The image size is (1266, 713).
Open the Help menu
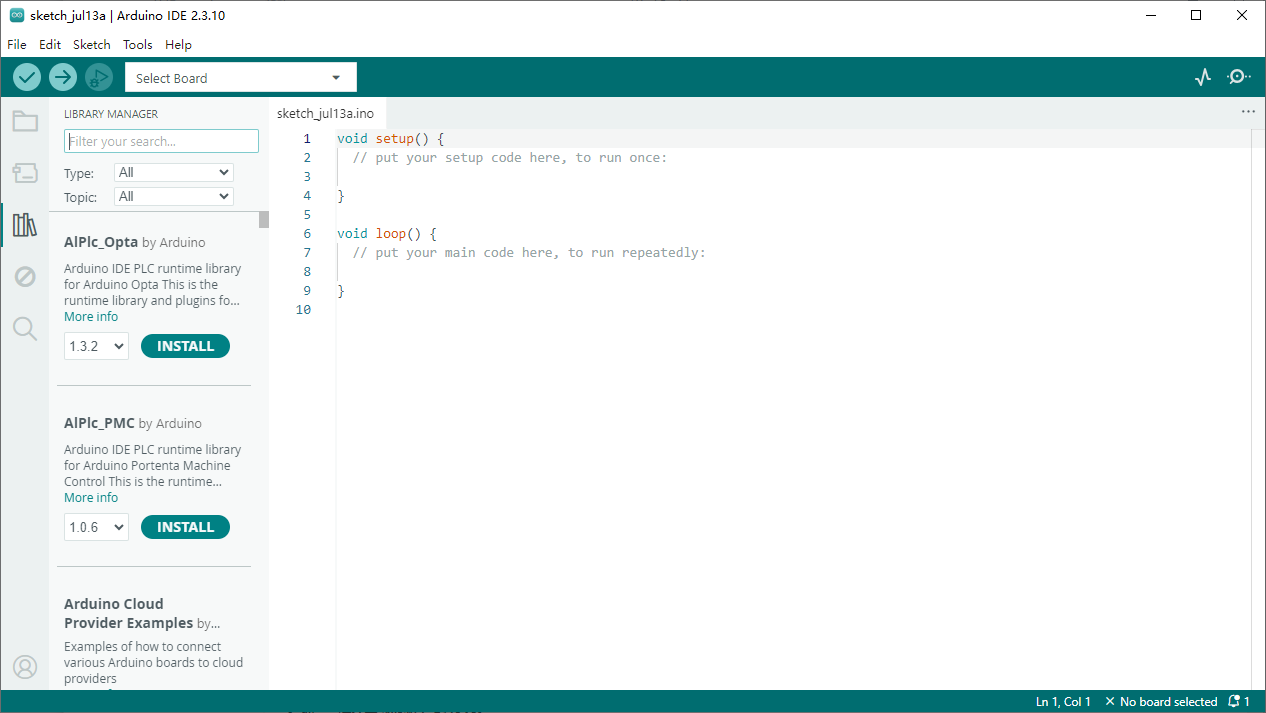pyautogui.click(x=178, y=45)
